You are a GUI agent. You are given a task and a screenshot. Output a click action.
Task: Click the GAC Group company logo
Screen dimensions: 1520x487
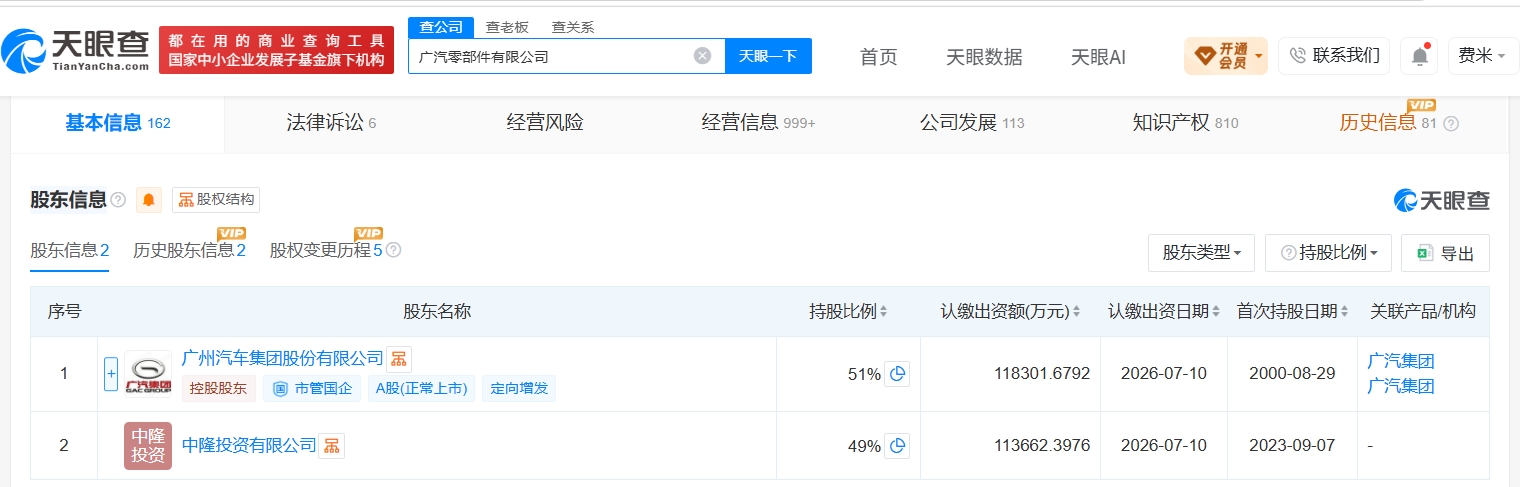[x=148, y=374]
